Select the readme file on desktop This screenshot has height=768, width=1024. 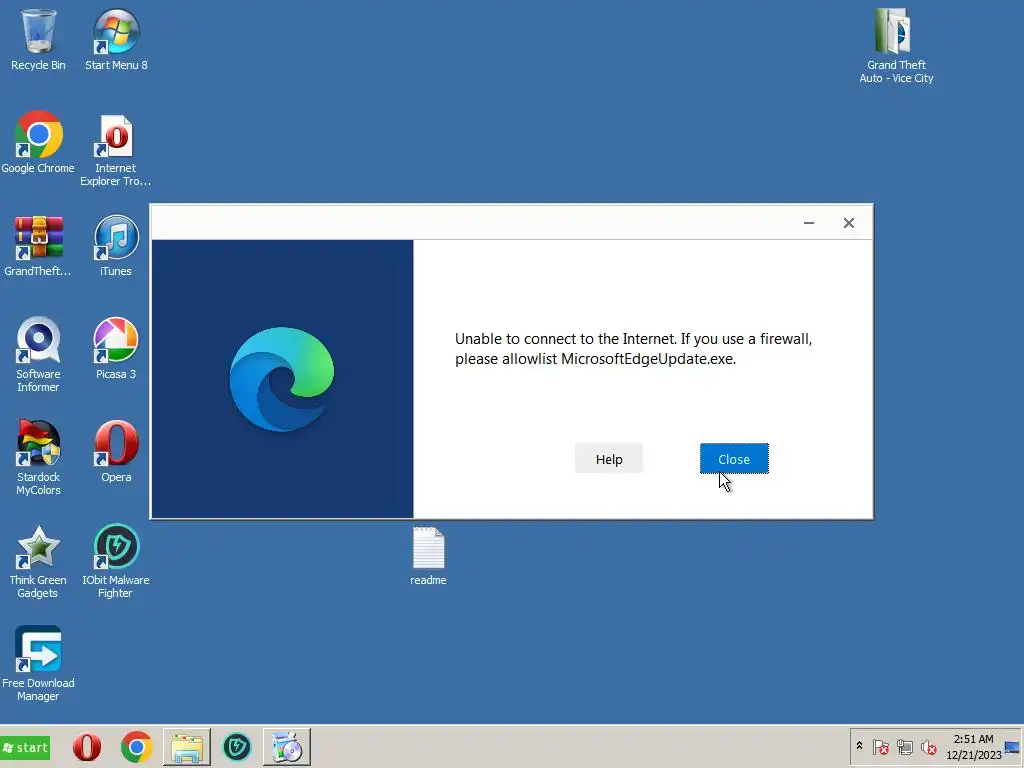(x=428, y=556)
